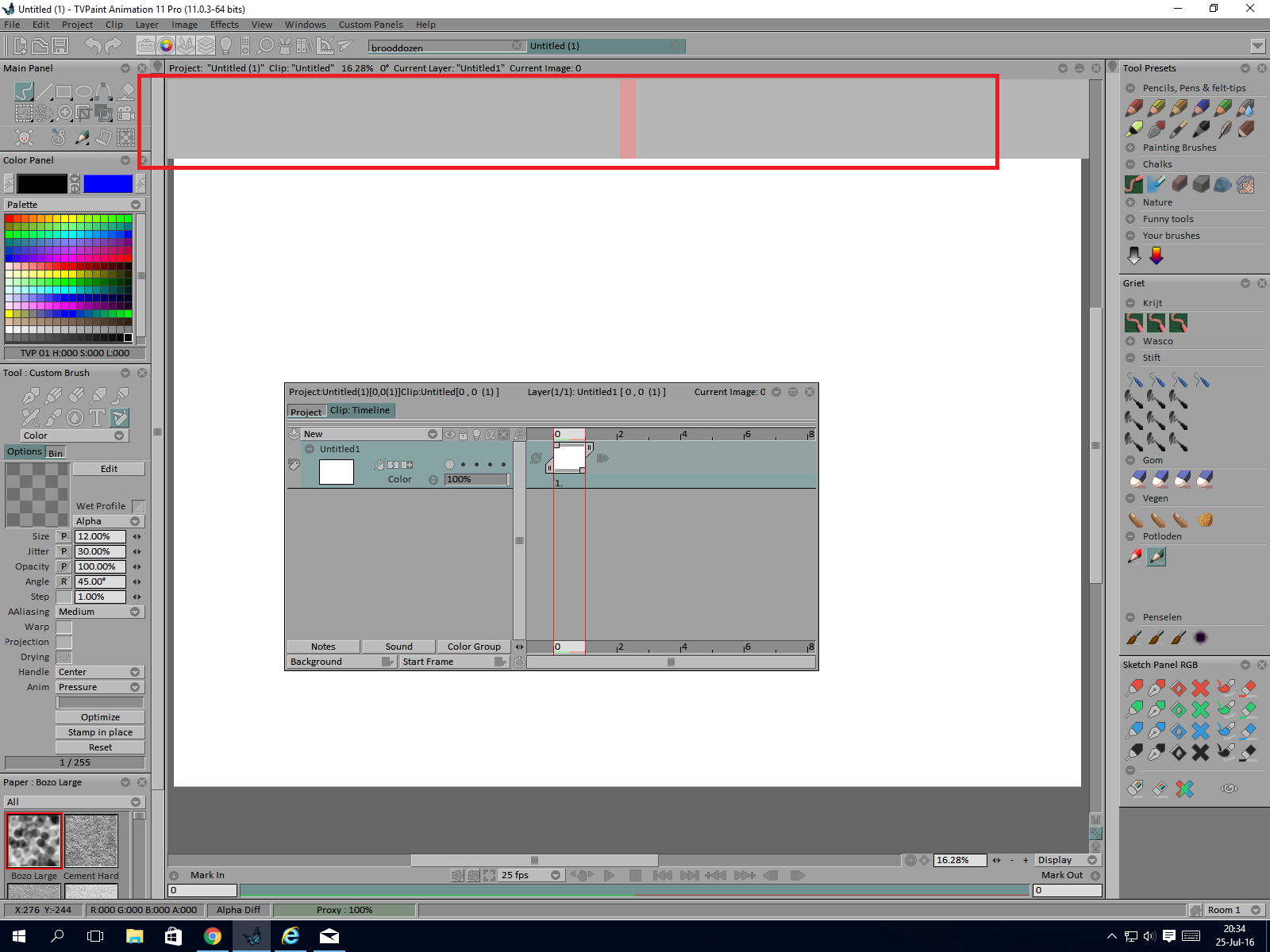
Task: Select the red pencil preset in Tool Presets
Action: pyautogui.click(x=1134, y=107)
